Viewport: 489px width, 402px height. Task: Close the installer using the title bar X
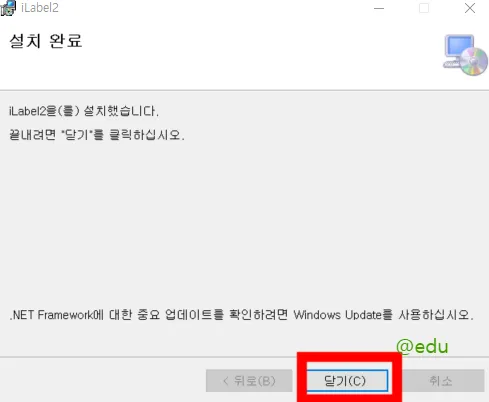(470, 8)
